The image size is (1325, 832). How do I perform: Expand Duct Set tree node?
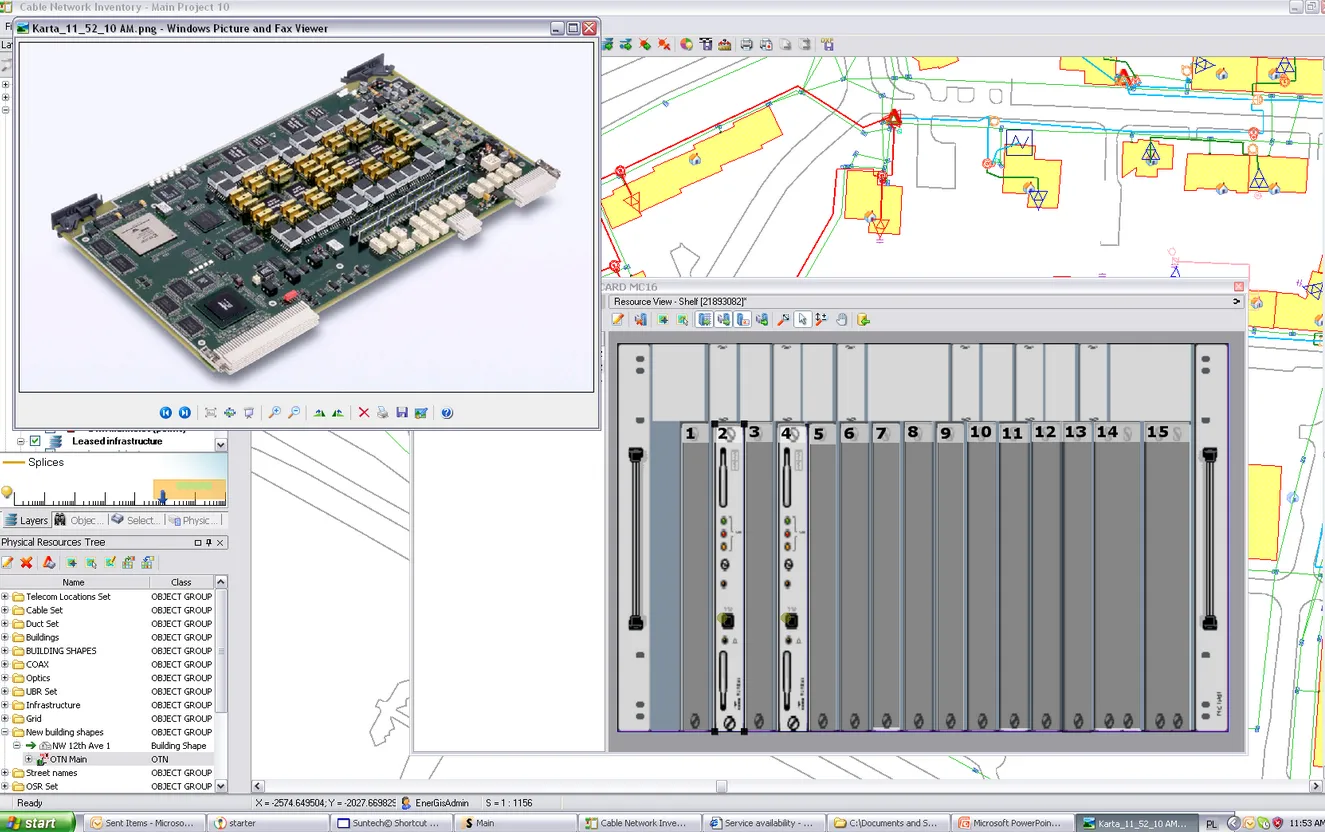tap(5, 624)
